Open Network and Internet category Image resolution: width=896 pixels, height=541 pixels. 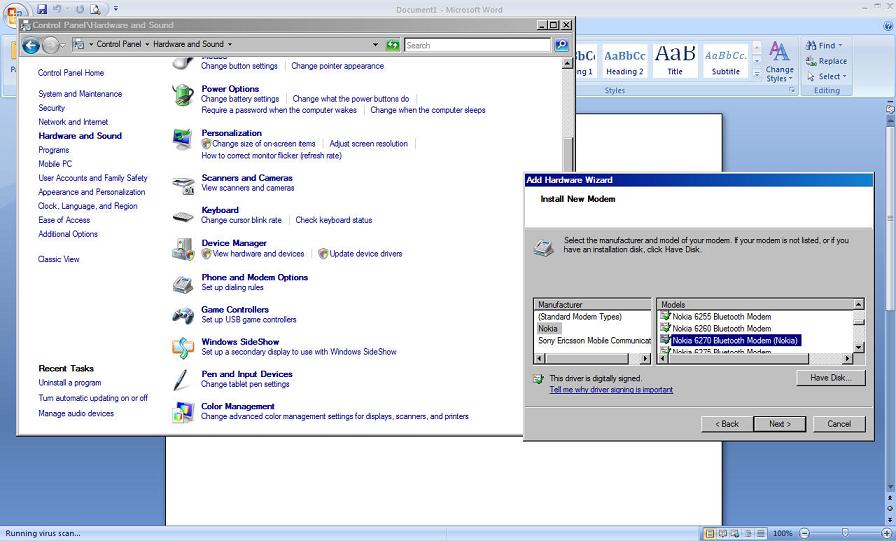pos(73,122)
